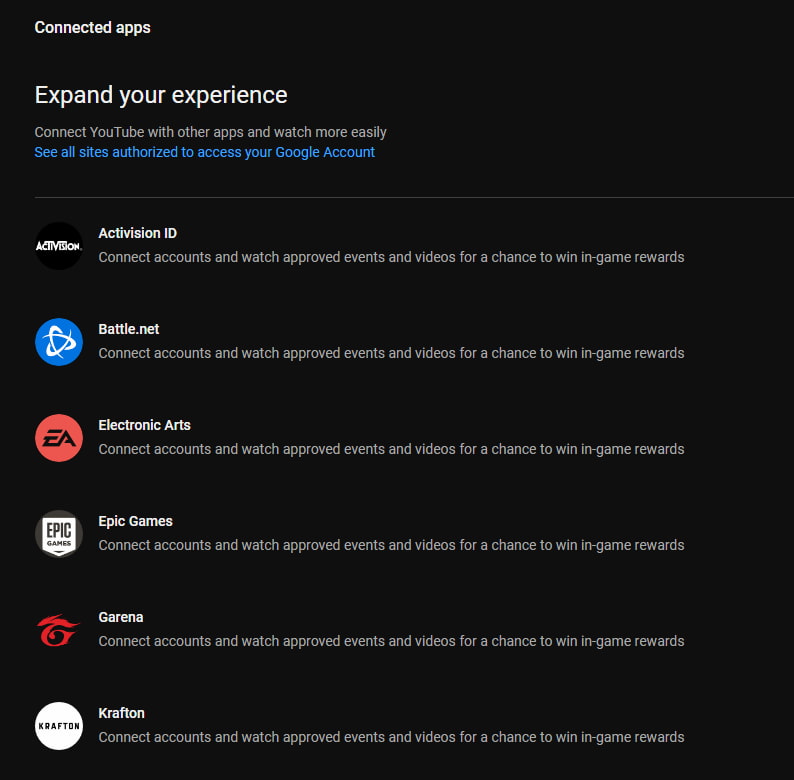Select the Electronic Arts title

point(144,425)
